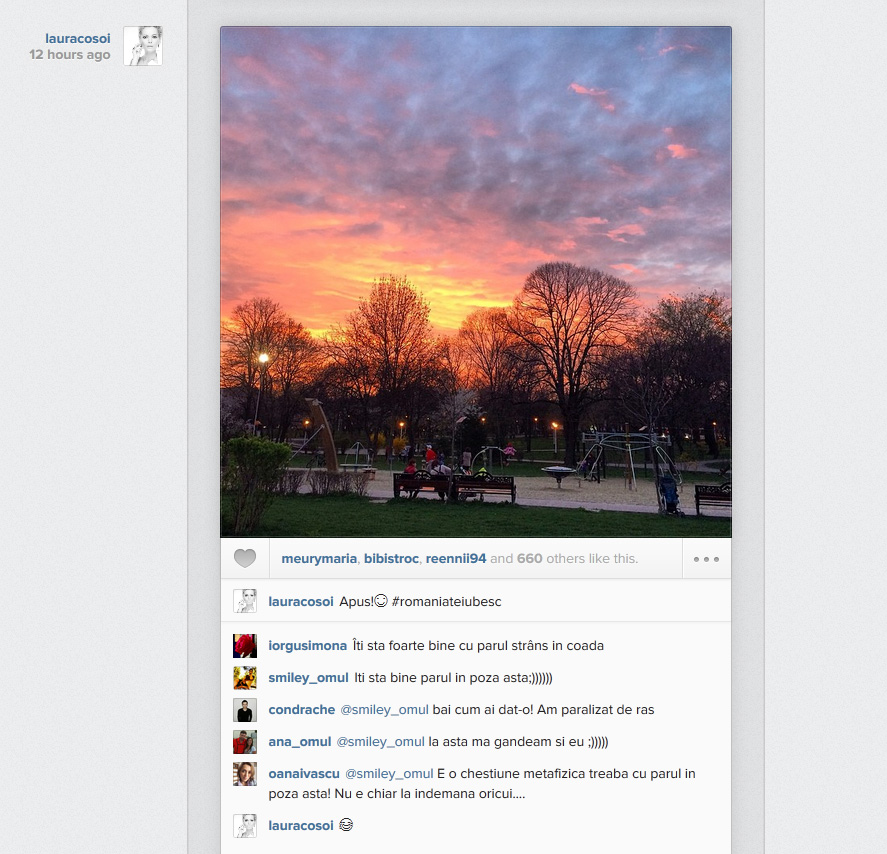This screenshot has width=887, height=854.
Task: Click the @smiley_omul mention in condrache's comment
Action: pos(384,710)
